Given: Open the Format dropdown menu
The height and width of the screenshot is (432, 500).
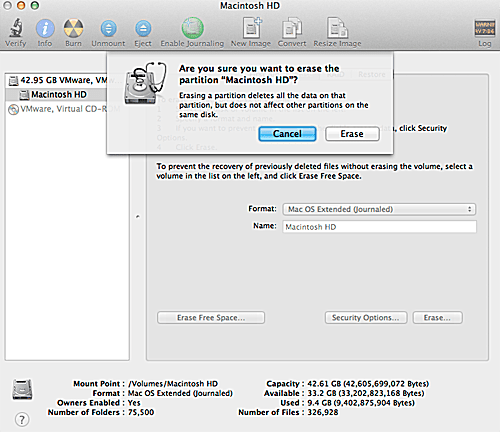Looking at the screenshot, I should [379, 209].
